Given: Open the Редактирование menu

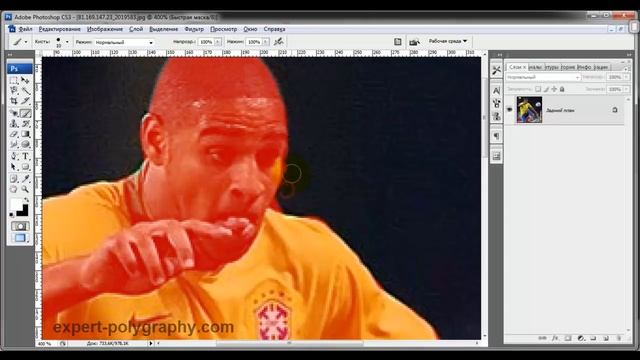Looking at the screenshot, I should pyautogui.click(x=60, y=29).
